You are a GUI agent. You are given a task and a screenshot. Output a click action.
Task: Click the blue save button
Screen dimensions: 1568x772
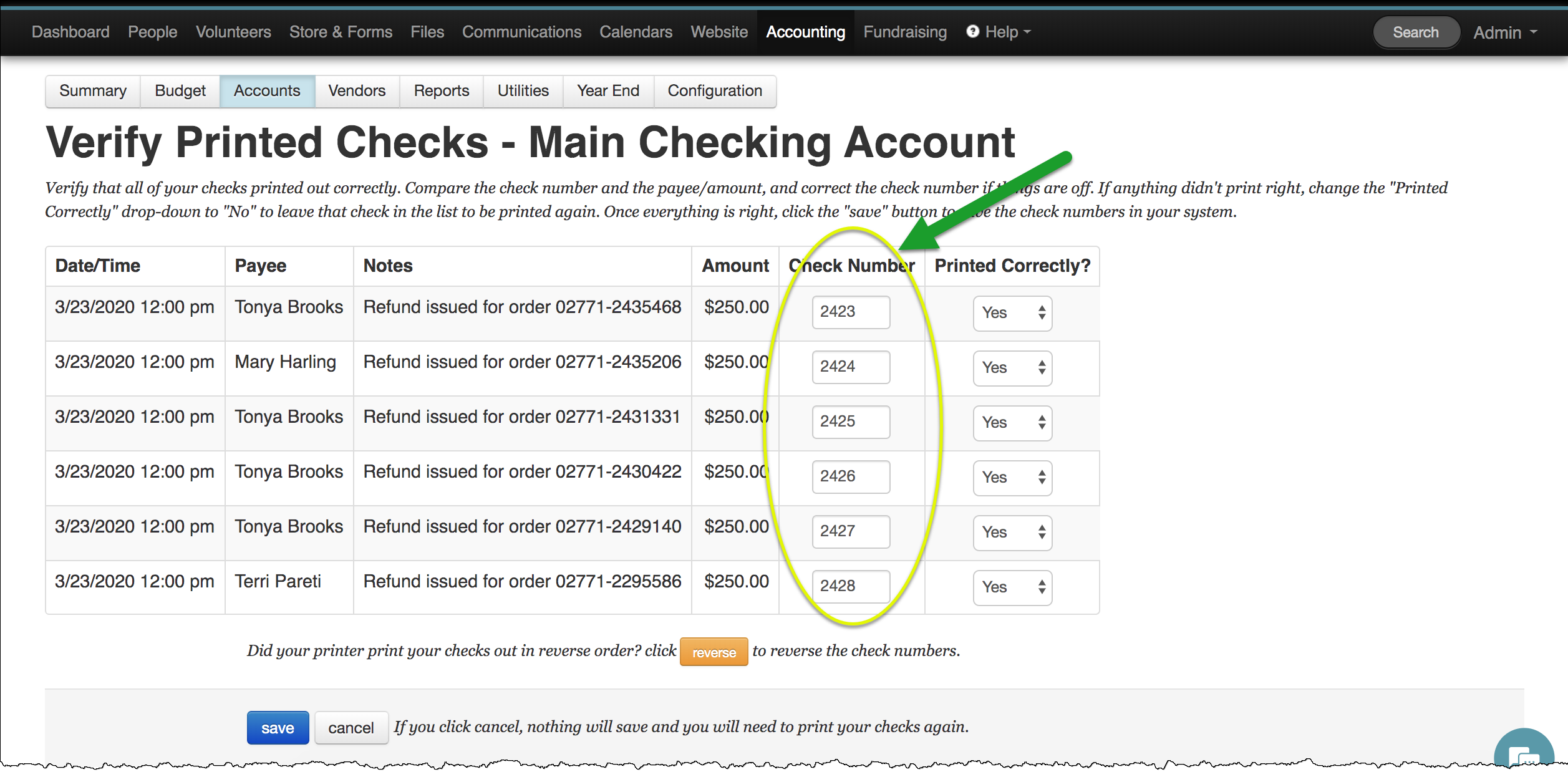[278, 727]
